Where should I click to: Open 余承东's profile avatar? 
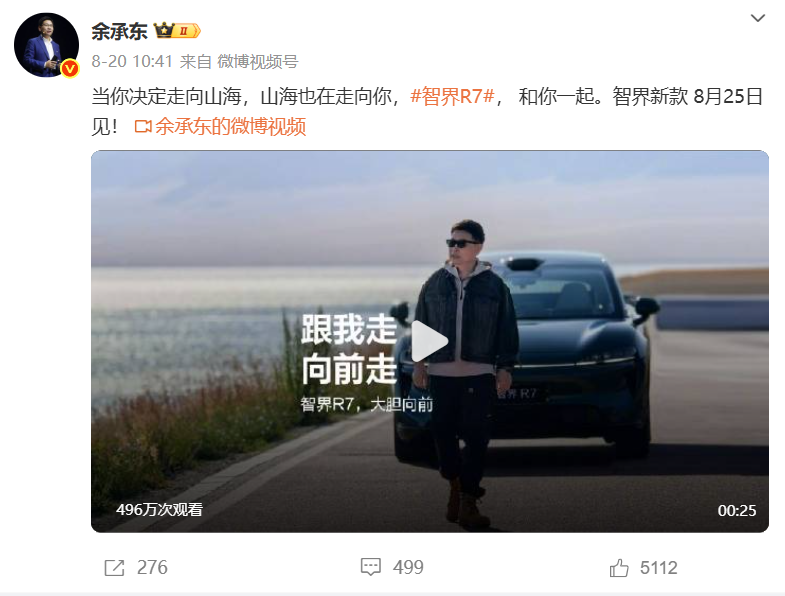[x=46, y=45]
